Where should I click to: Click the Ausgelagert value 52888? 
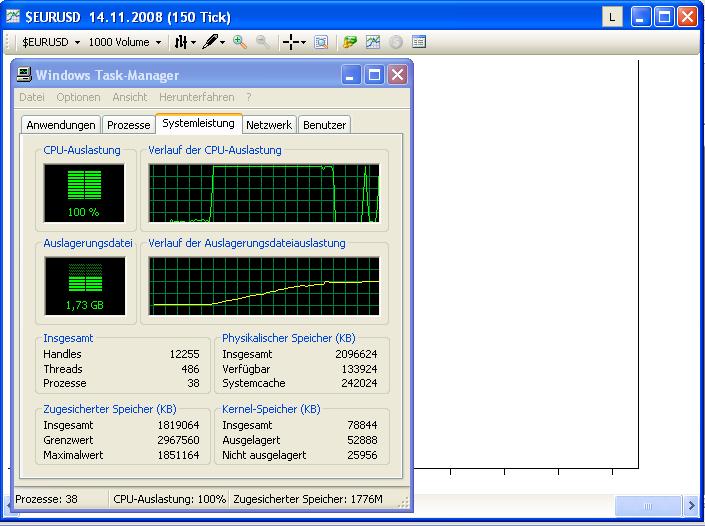click(x=362, y=440)
